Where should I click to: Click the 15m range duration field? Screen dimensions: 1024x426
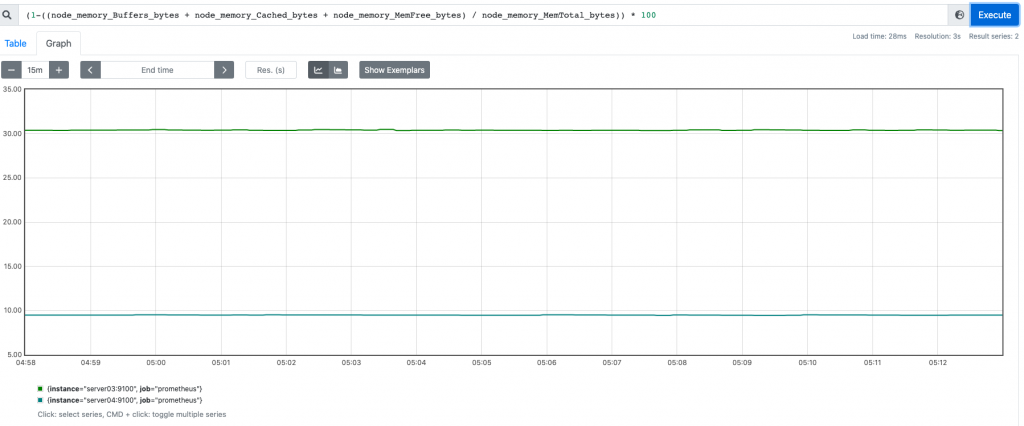click(35, 70)
